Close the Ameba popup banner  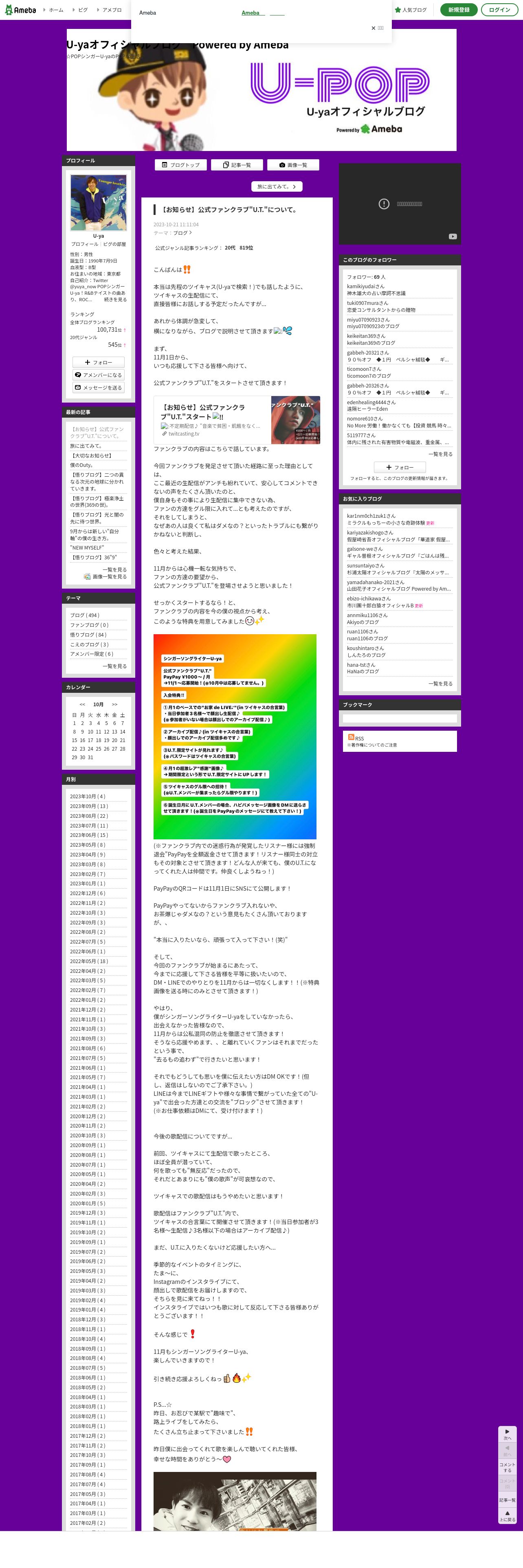[377, 28]
